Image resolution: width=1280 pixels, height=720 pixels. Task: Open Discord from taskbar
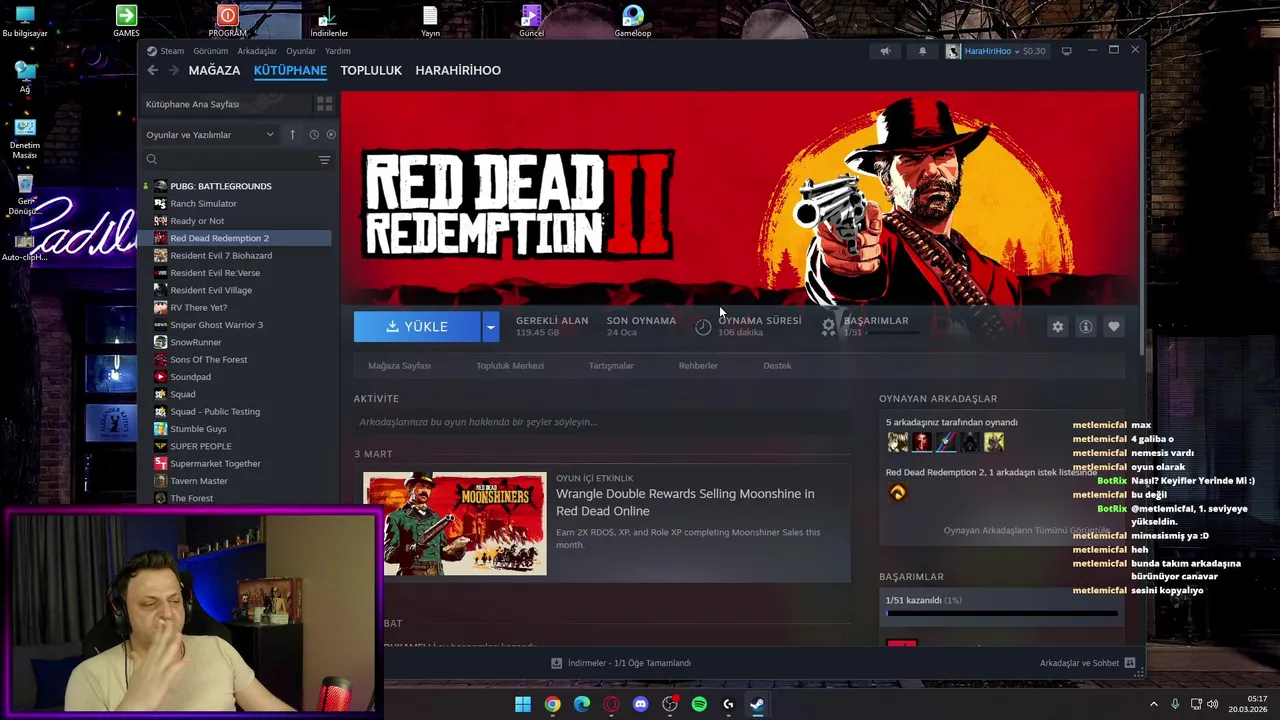[x=640, y=704]
